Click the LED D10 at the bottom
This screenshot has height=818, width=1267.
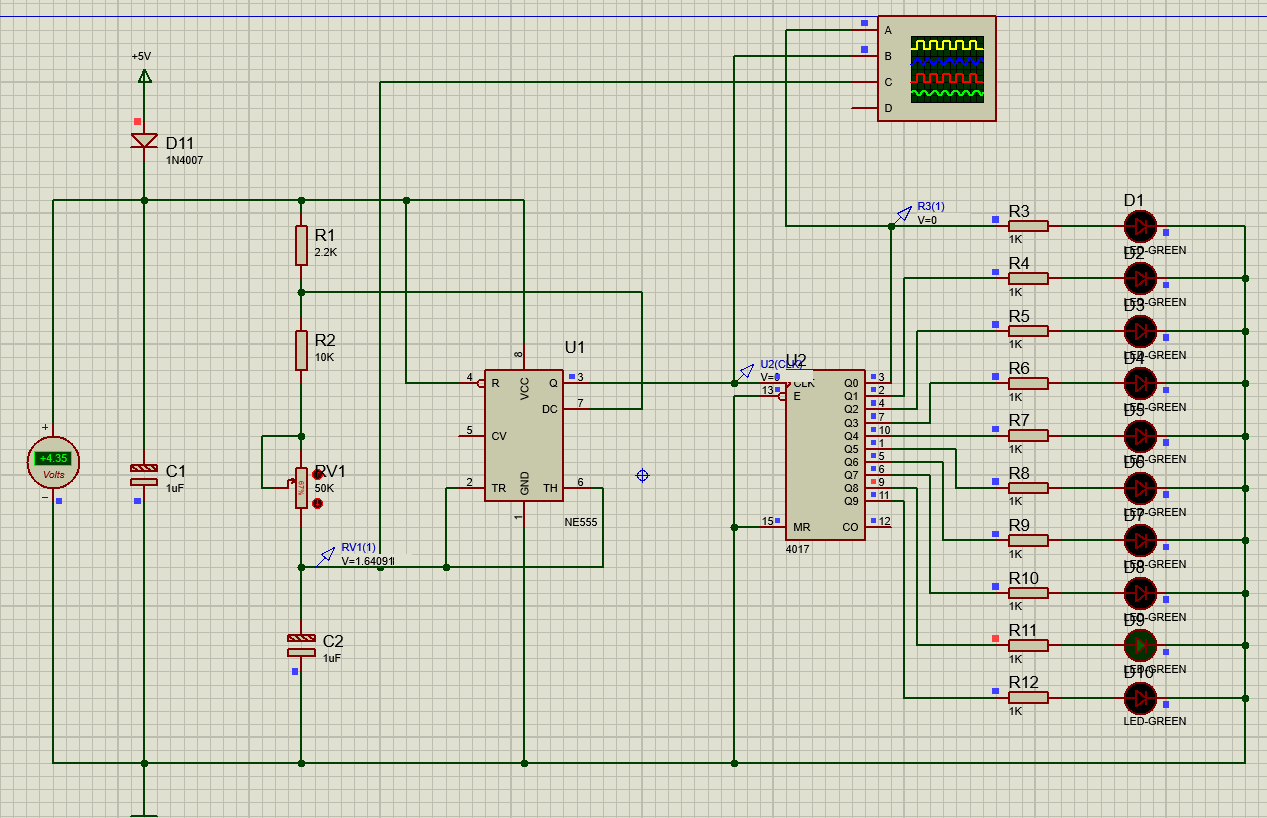click(x=1139, y=698)
